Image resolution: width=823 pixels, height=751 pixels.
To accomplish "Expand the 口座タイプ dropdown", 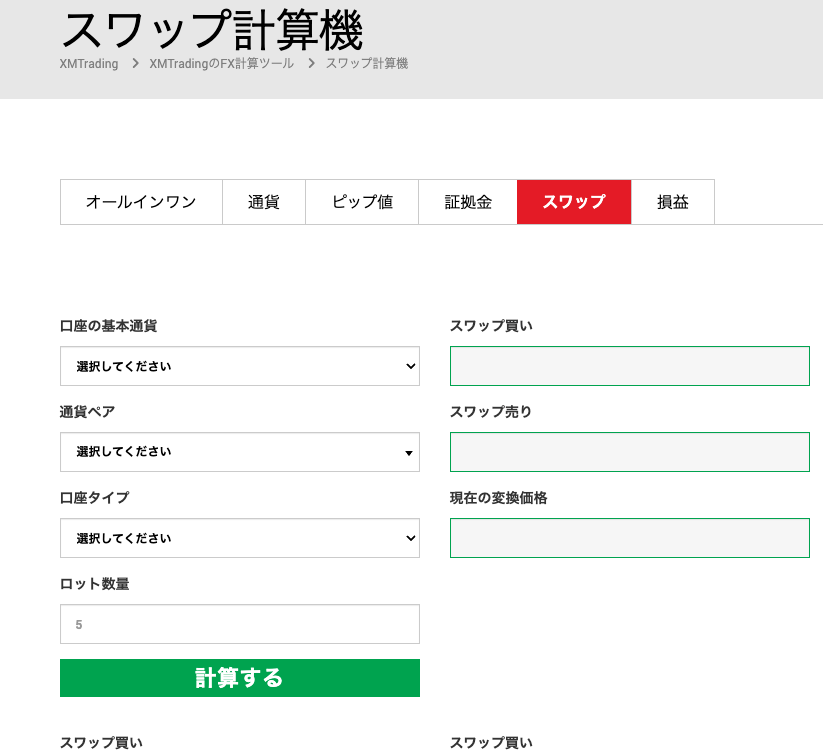I will pos(240,538).
